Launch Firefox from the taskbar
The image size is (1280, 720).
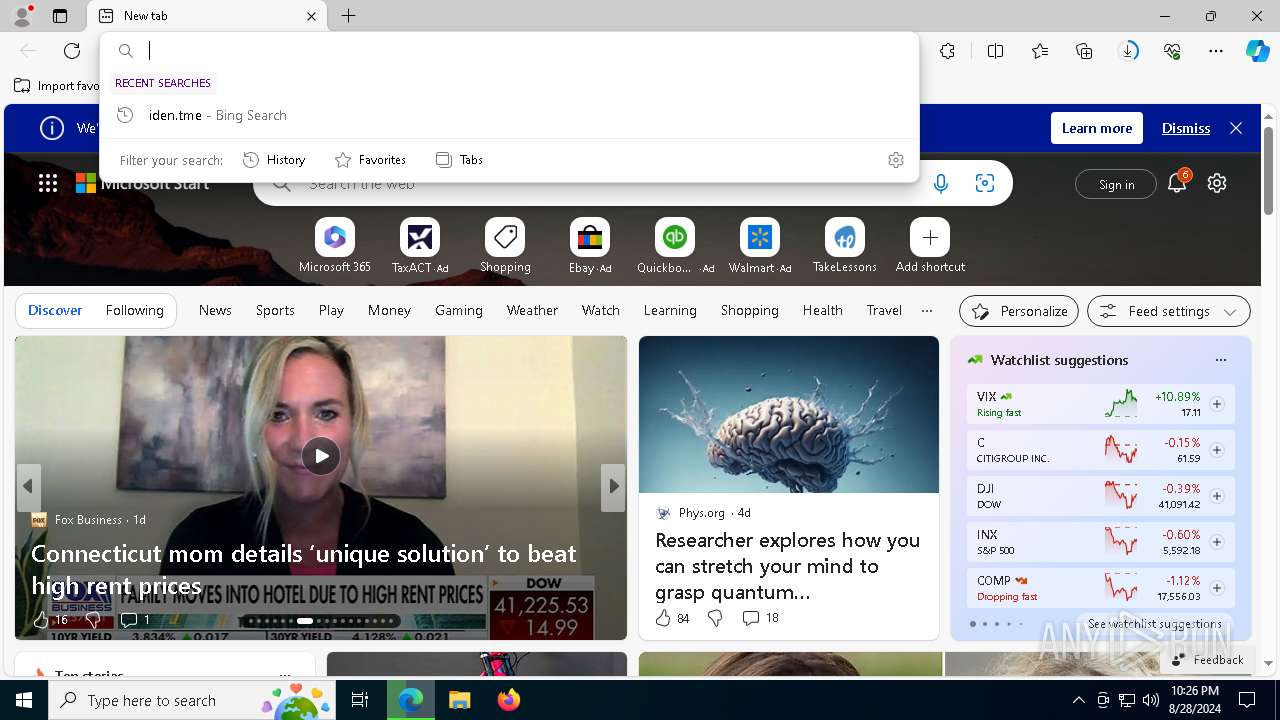(x=509, y=700)
